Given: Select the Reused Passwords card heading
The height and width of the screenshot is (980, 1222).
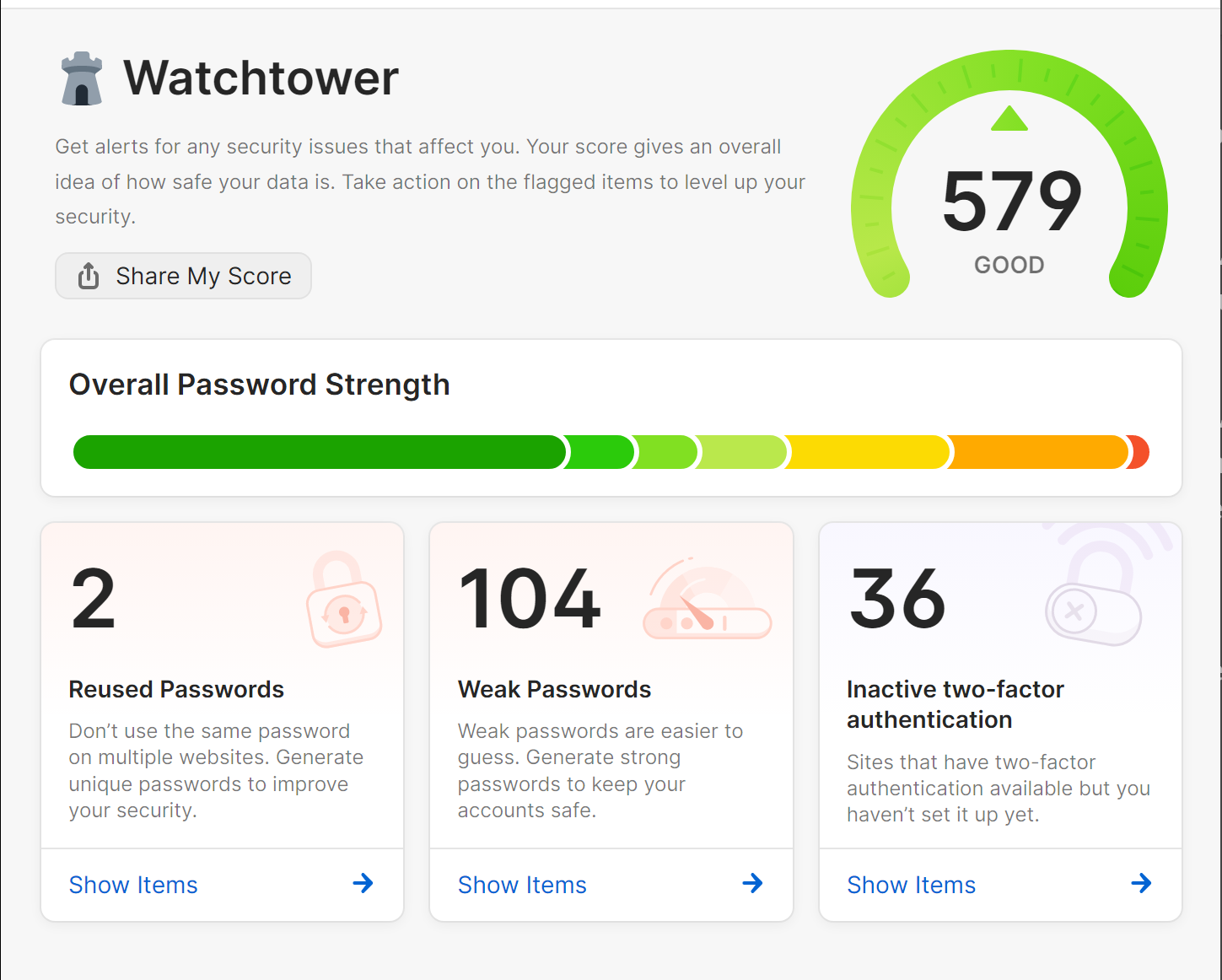Looking at the screenshot, I should [175, 689].
